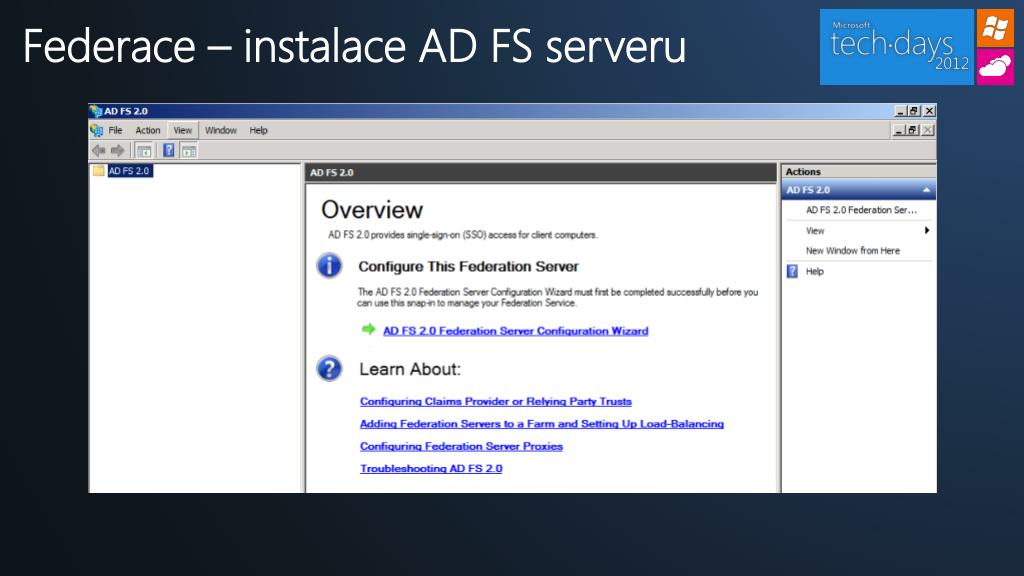Click the green arrow beside Configuration Wizard link
This screenshot has height=576, width=1024.
368,329
